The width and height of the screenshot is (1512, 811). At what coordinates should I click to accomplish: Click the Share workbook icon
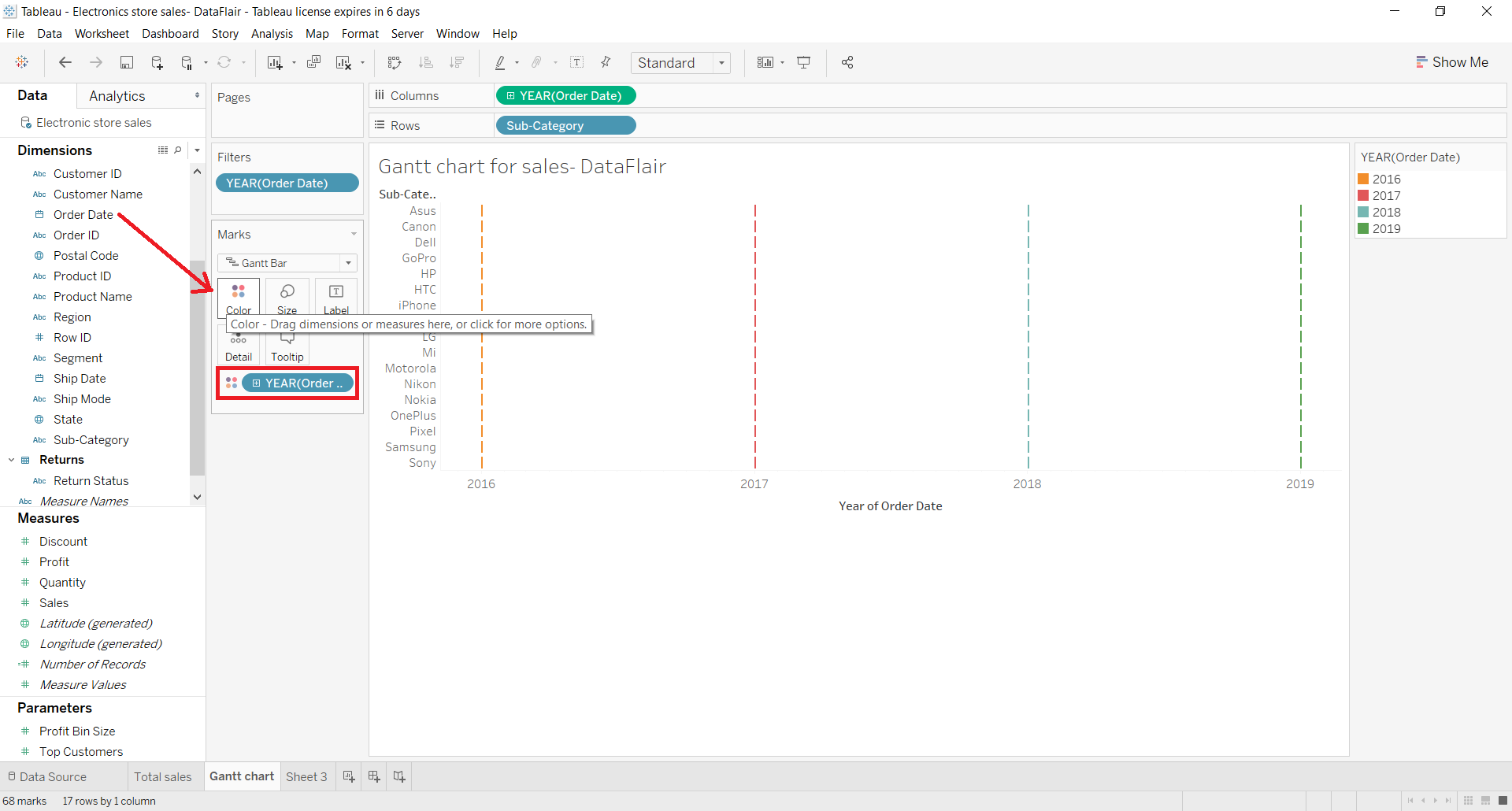click(x=848, y=62)
